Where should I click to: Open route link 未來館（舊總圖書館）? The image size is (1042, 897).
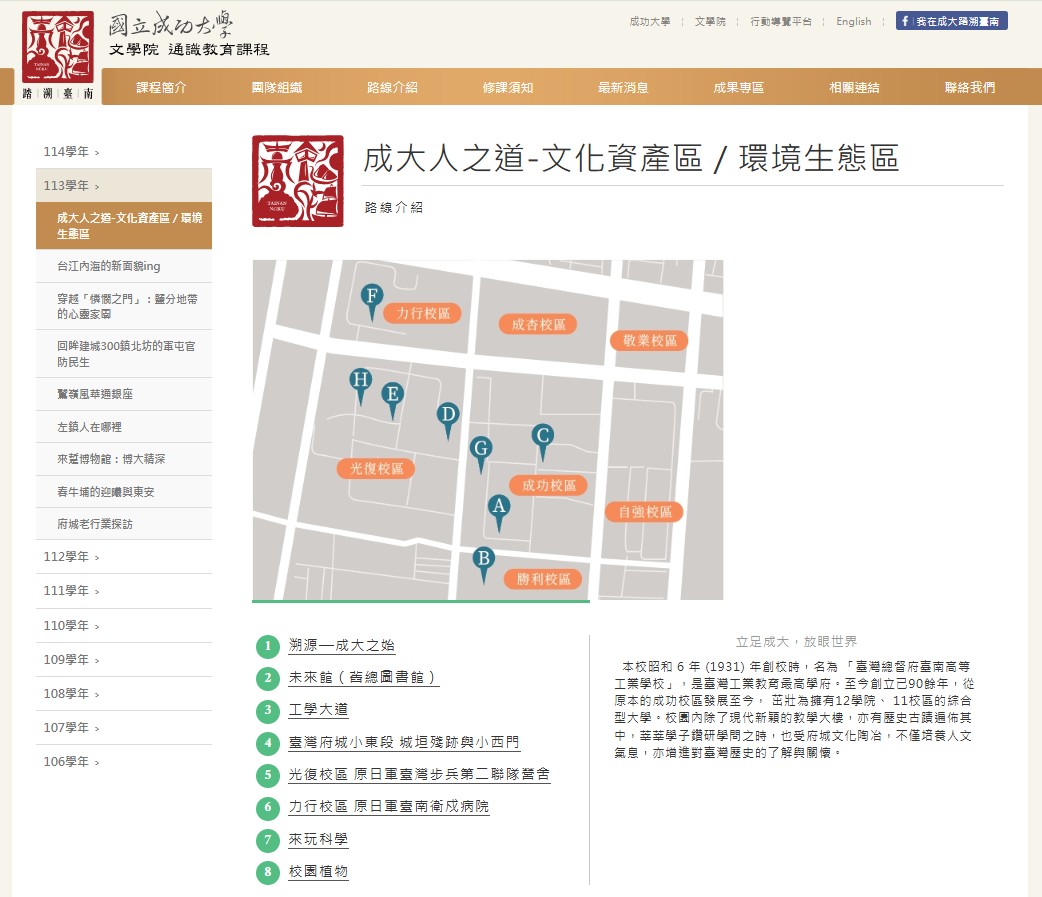[363, 678]
